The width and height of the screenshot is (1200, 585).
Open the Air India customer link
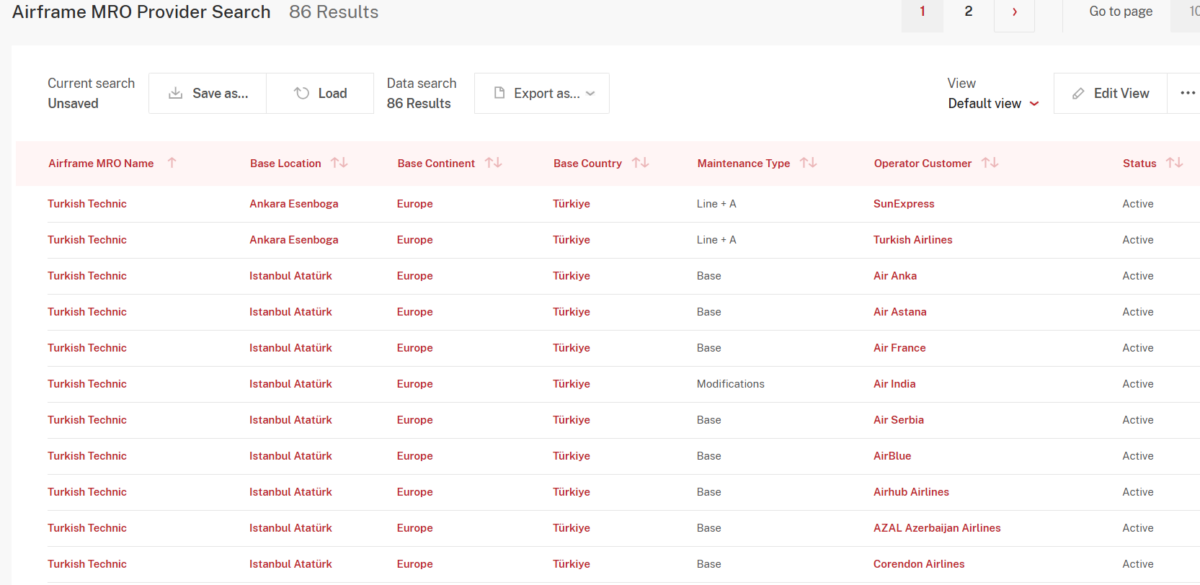point(894,384)
